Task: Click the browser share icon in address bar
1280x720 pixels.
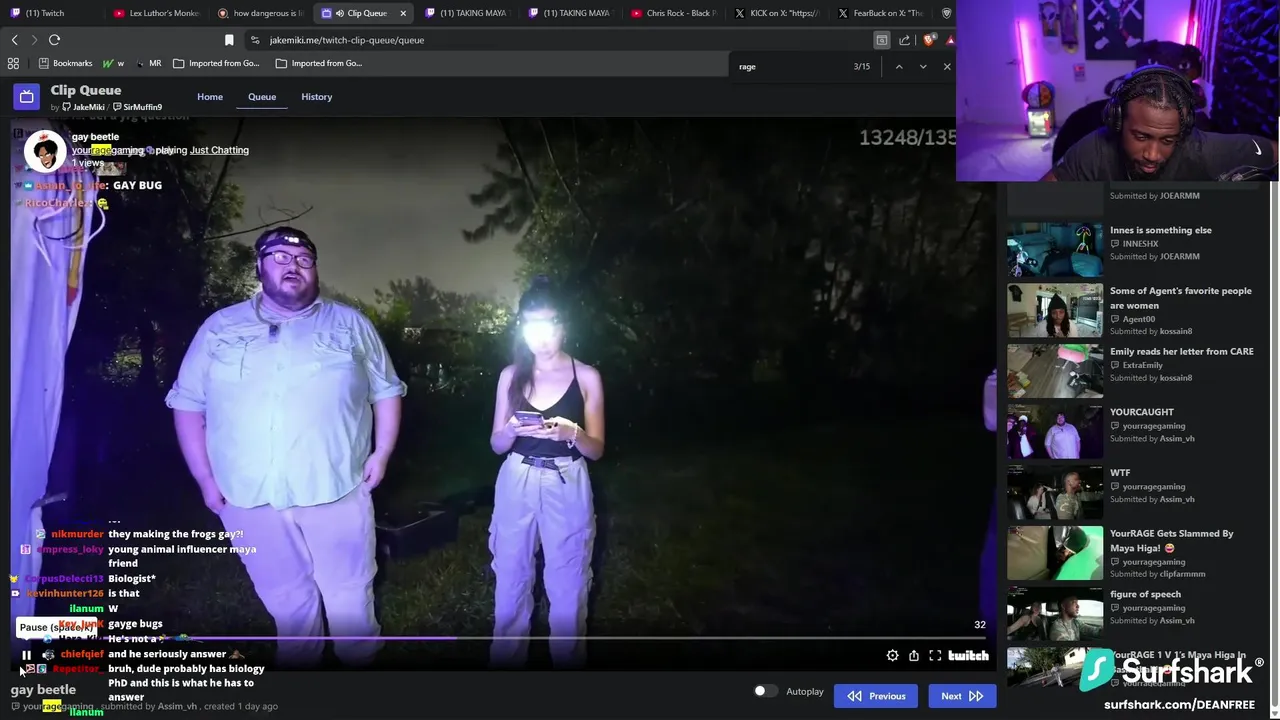Action: point(905,40)
